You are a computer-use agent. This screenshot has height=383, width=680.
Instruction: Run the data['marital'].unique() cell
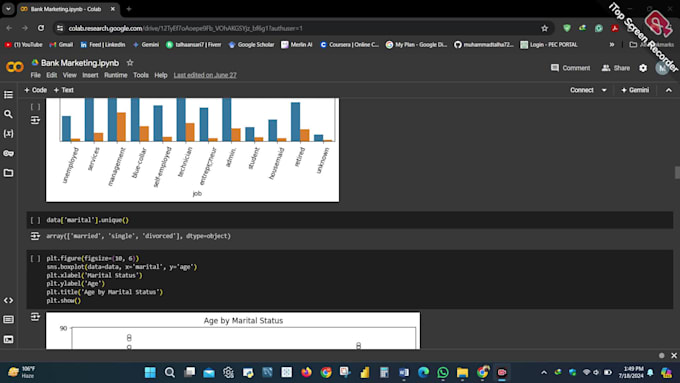[35, 220]
